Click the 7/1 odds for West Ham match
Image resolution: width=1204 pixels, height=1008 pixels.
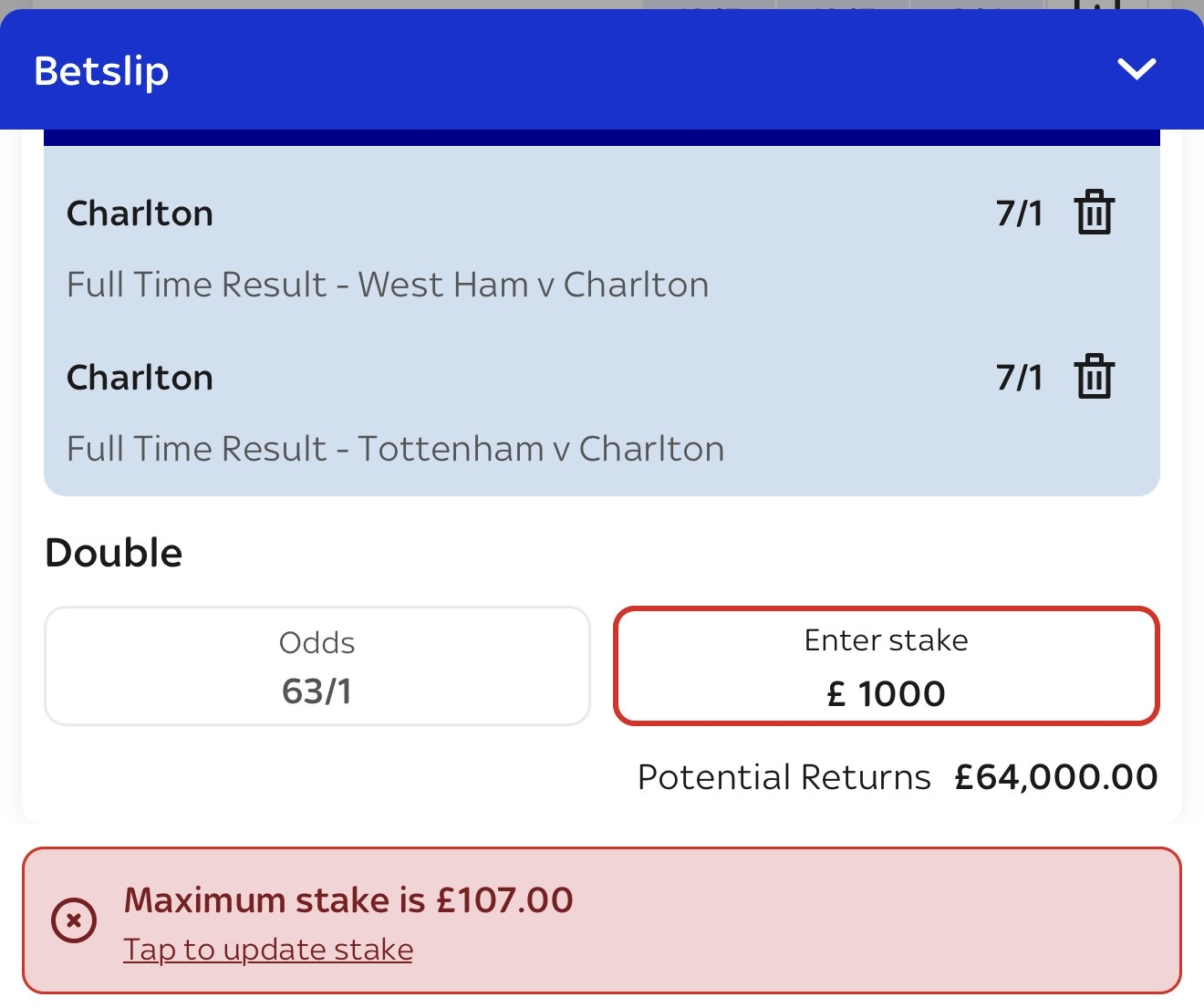click(1019, 213)
